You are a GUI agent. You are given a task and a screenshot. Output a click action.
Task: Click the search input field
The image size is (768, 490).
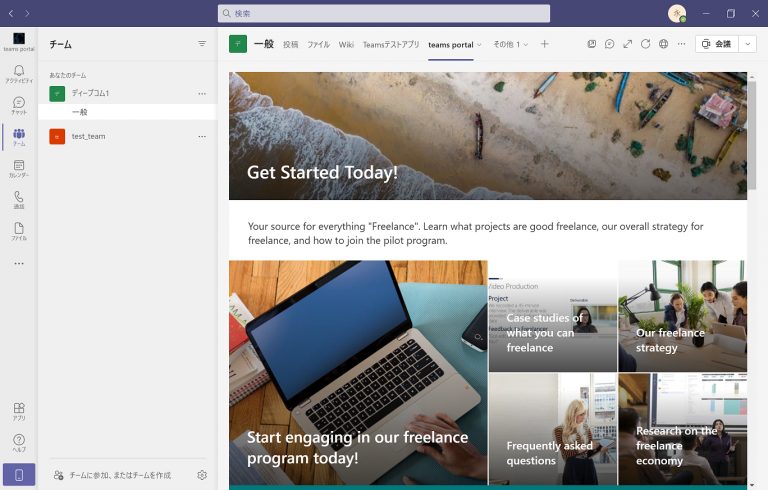(x=384, y=13)
